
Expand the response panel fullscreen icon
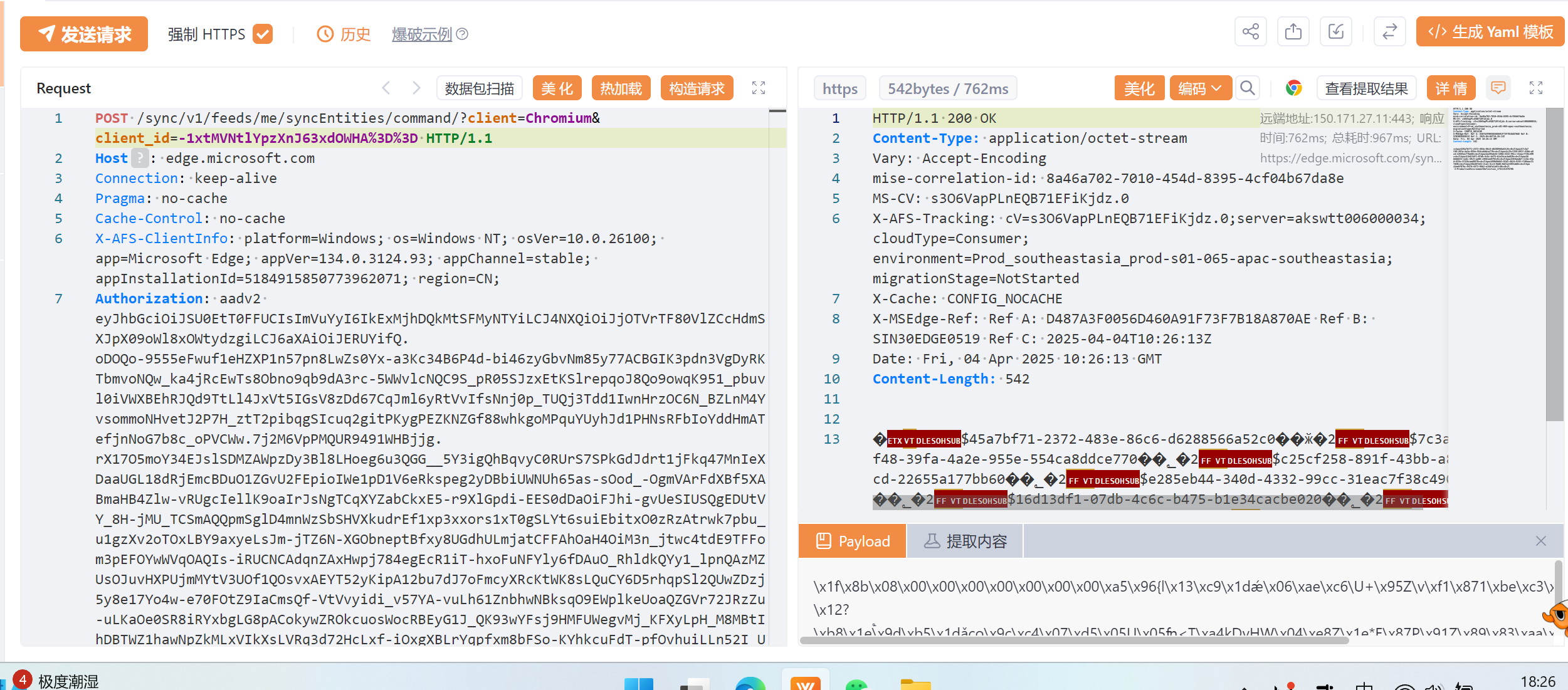point(1535,88)
